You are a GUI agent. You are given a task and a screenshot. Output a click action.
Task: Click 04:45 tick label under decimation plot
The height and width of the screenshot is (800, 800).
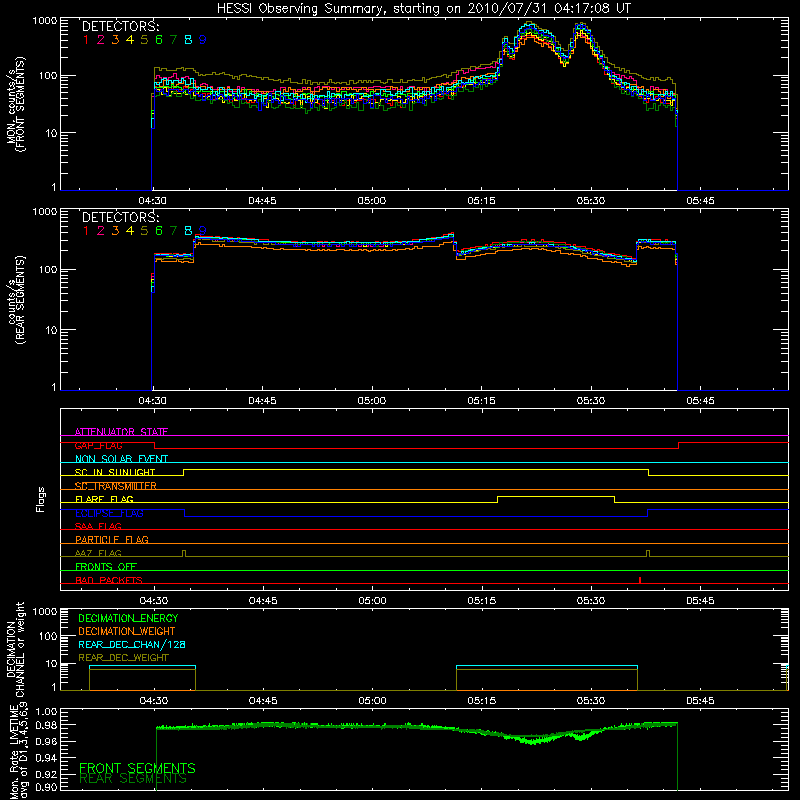click(x=263, y=701)
